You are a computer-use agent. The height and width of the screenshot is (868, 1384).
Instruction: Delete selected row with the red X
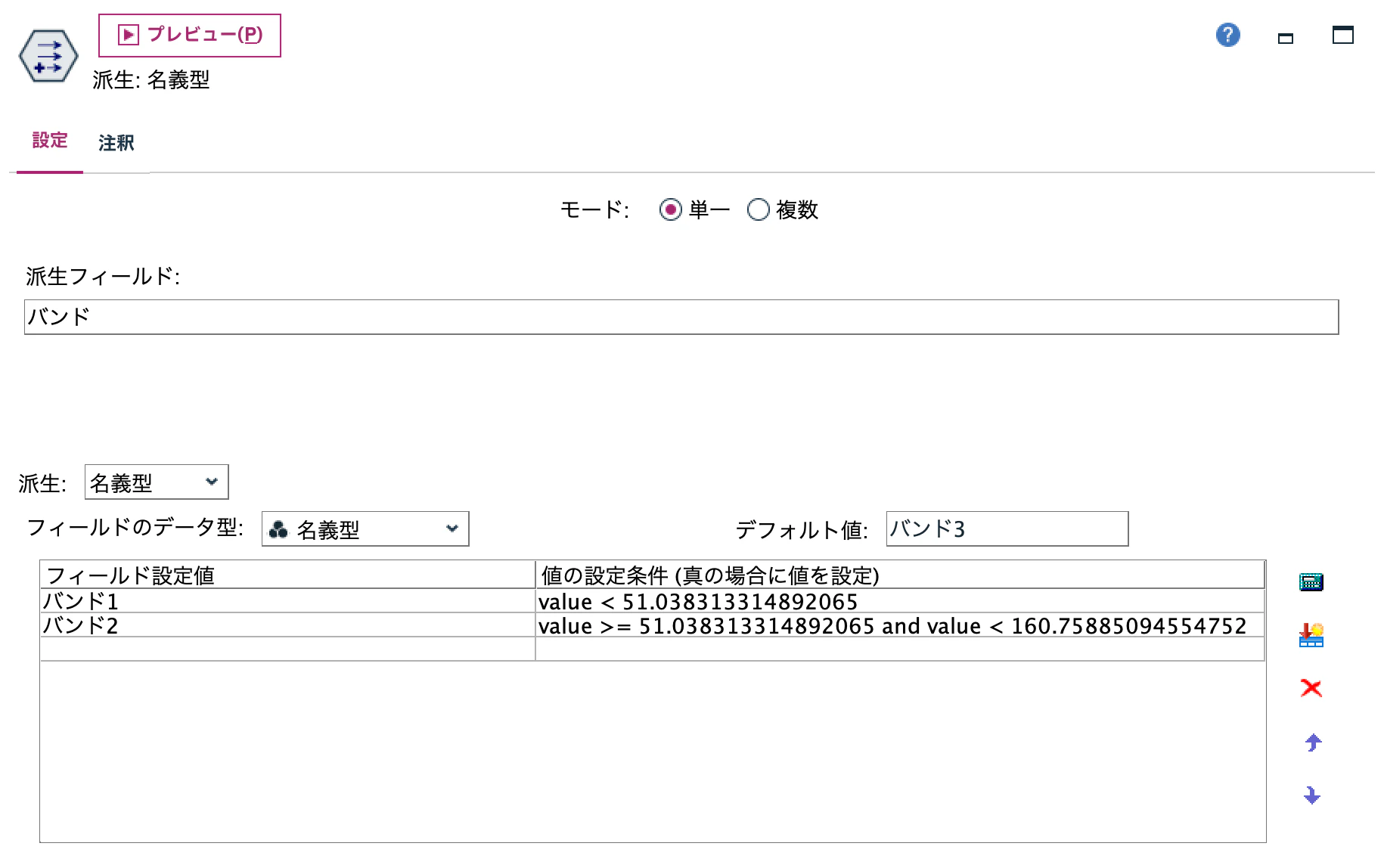pos(1311,688)
